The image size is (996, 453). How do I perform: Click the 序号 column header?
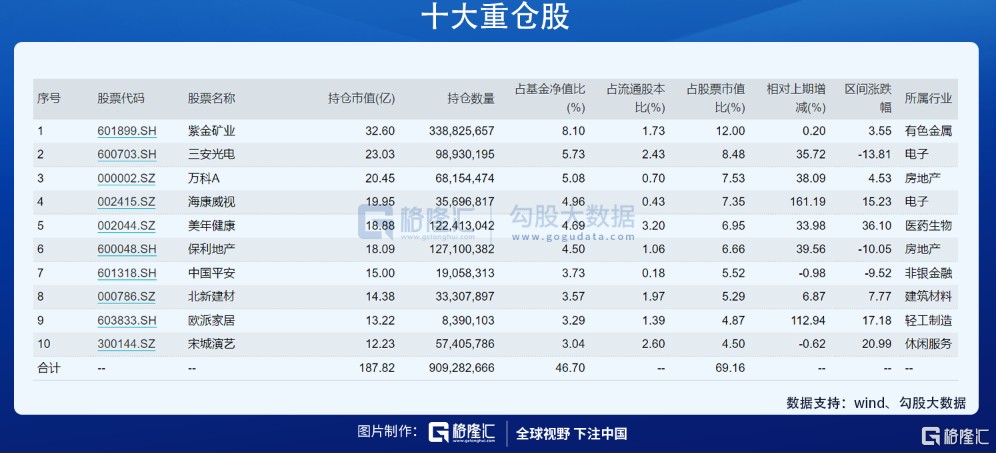(x=49, y=98)
